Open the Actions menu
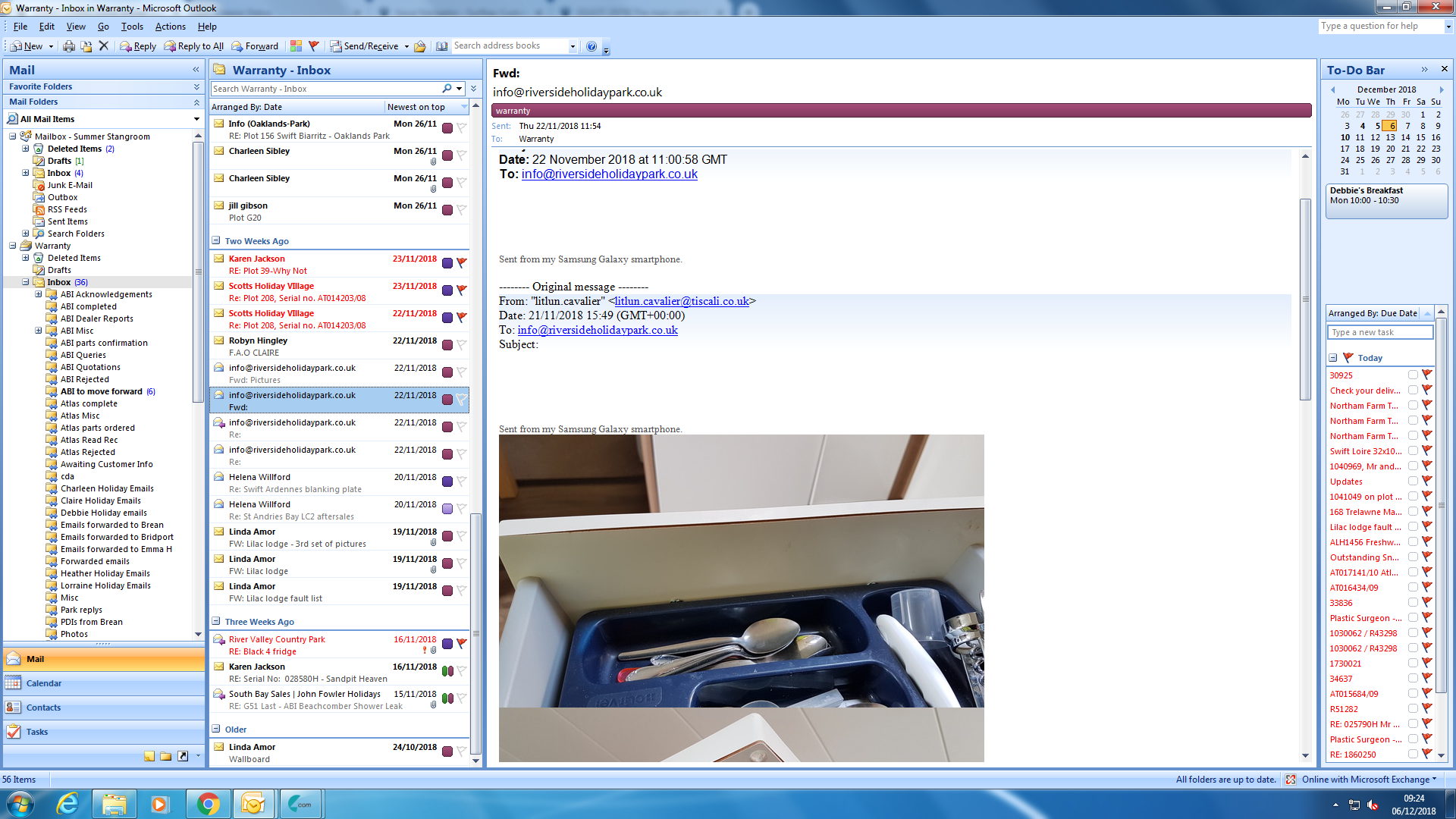1456x819 pixels. pyautogui.click(x=170, y=27)
